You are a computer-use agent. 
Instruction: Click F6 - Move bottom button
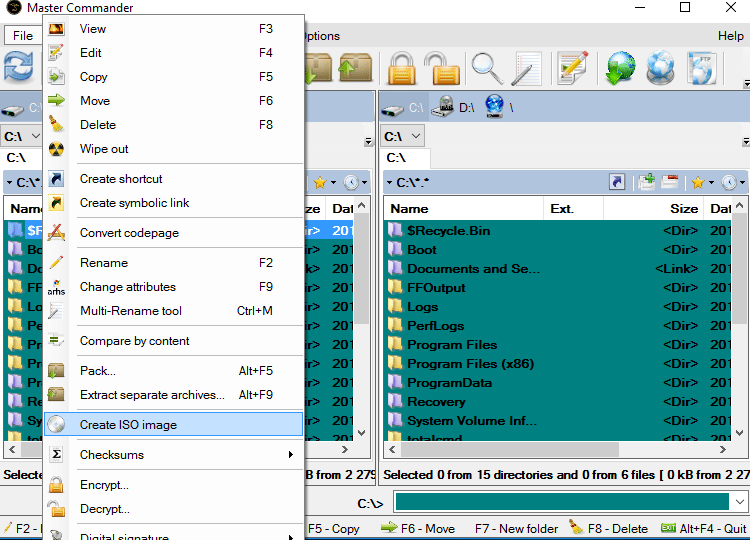418,528
